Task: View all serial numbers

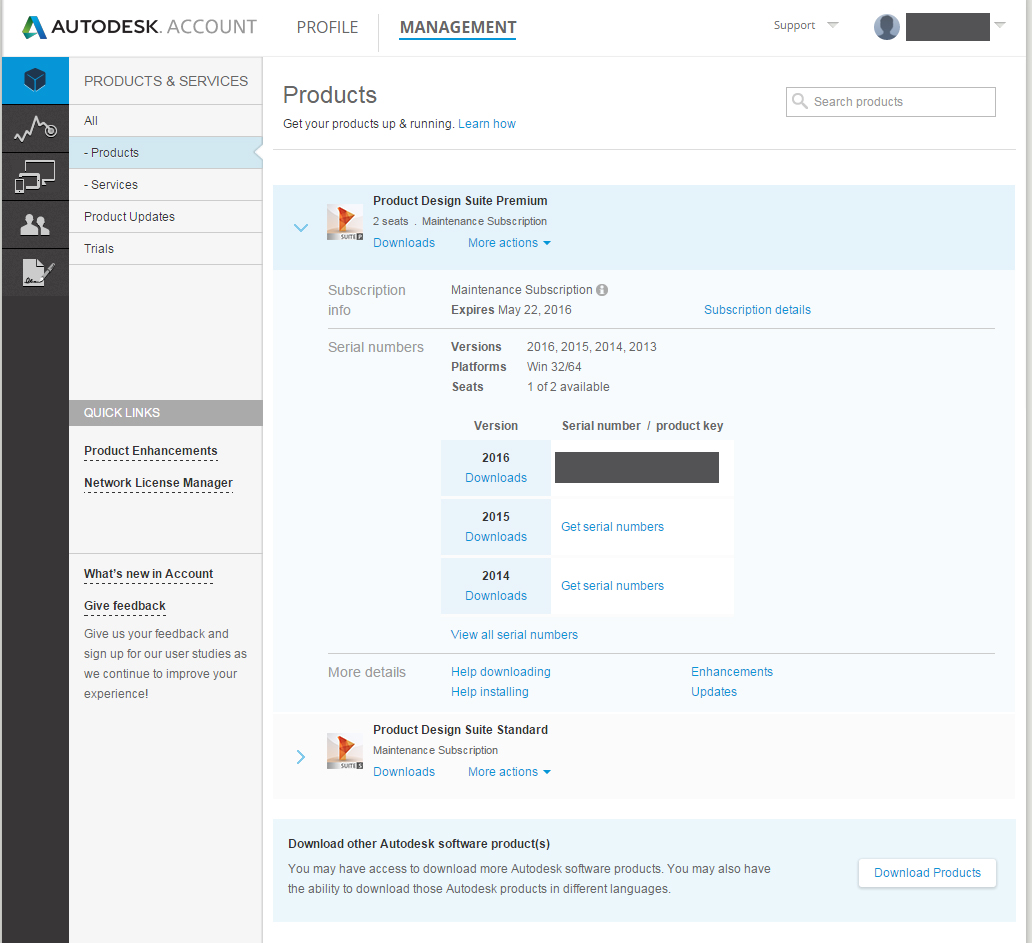Action: click(514, 634)
